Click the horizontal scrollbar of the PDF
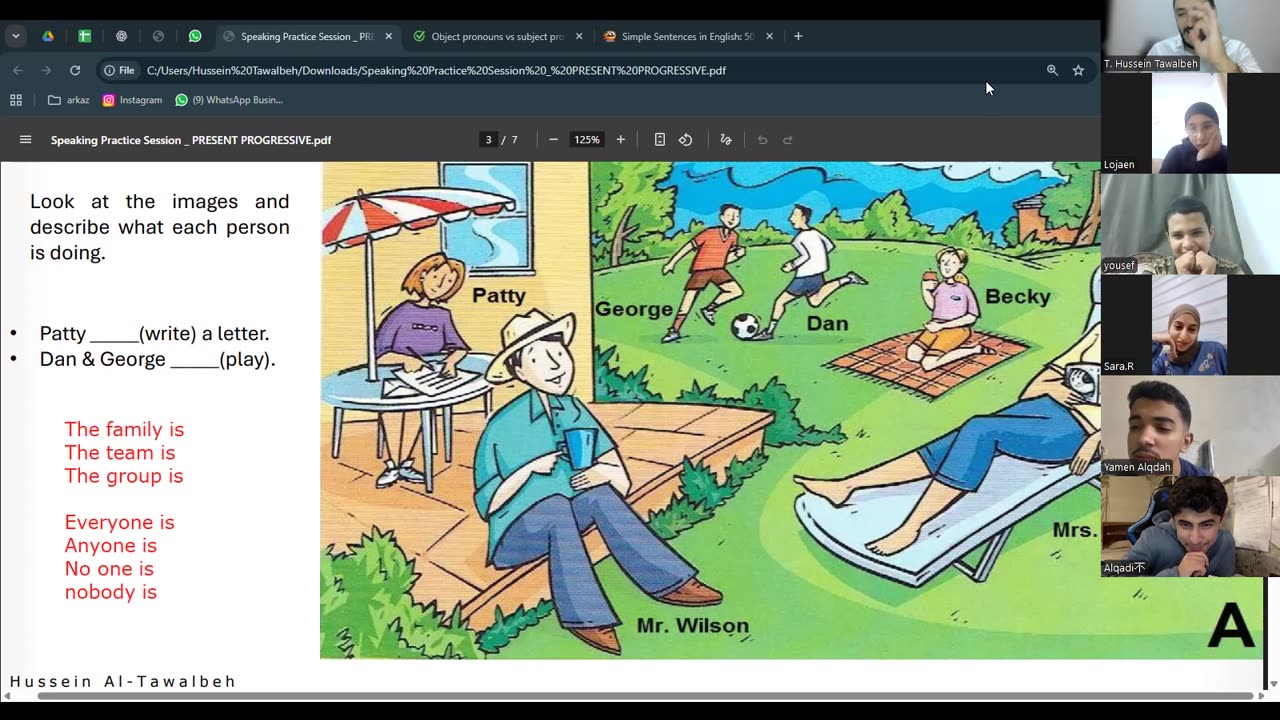Viewport: 1280px width, 720px height. tap(645, 696)
